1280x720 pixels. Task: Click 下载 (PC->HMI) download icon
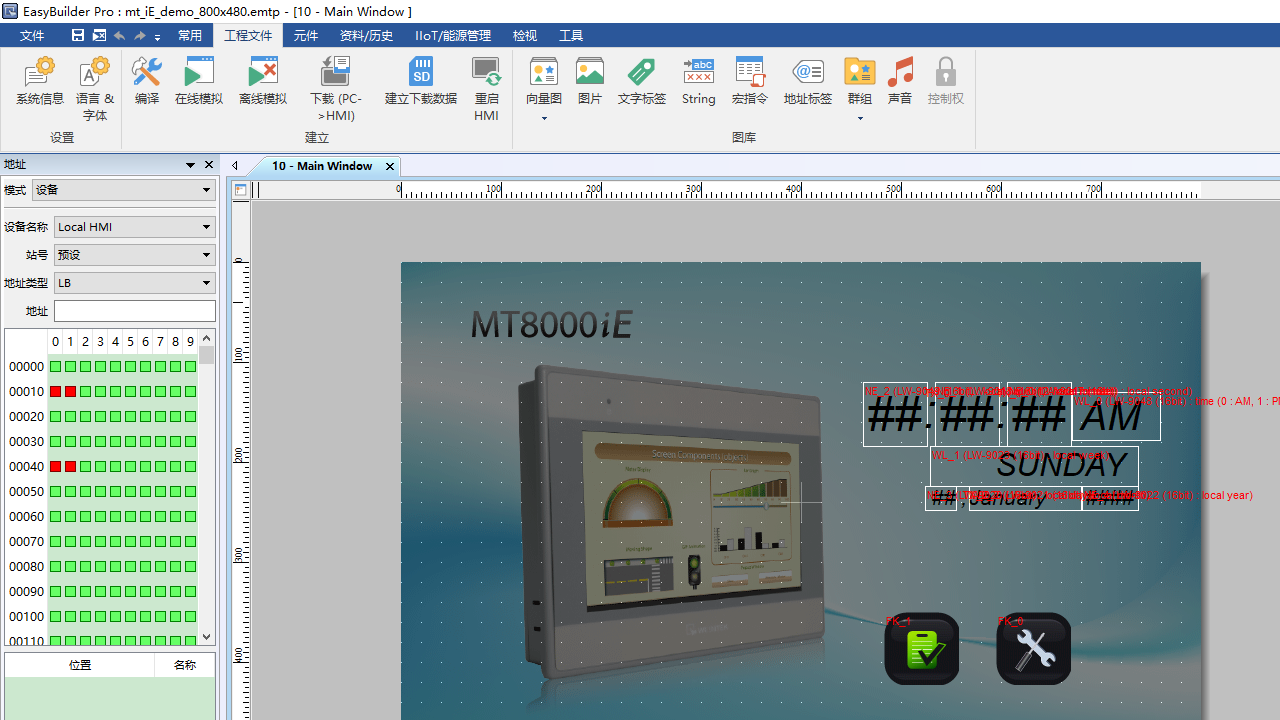click(x=335, y=81)
